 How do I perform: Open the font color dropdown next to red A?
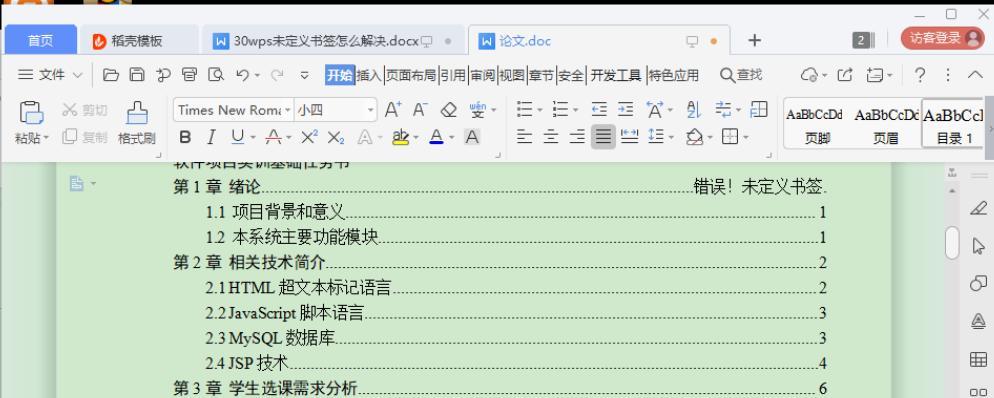(452, 138)
